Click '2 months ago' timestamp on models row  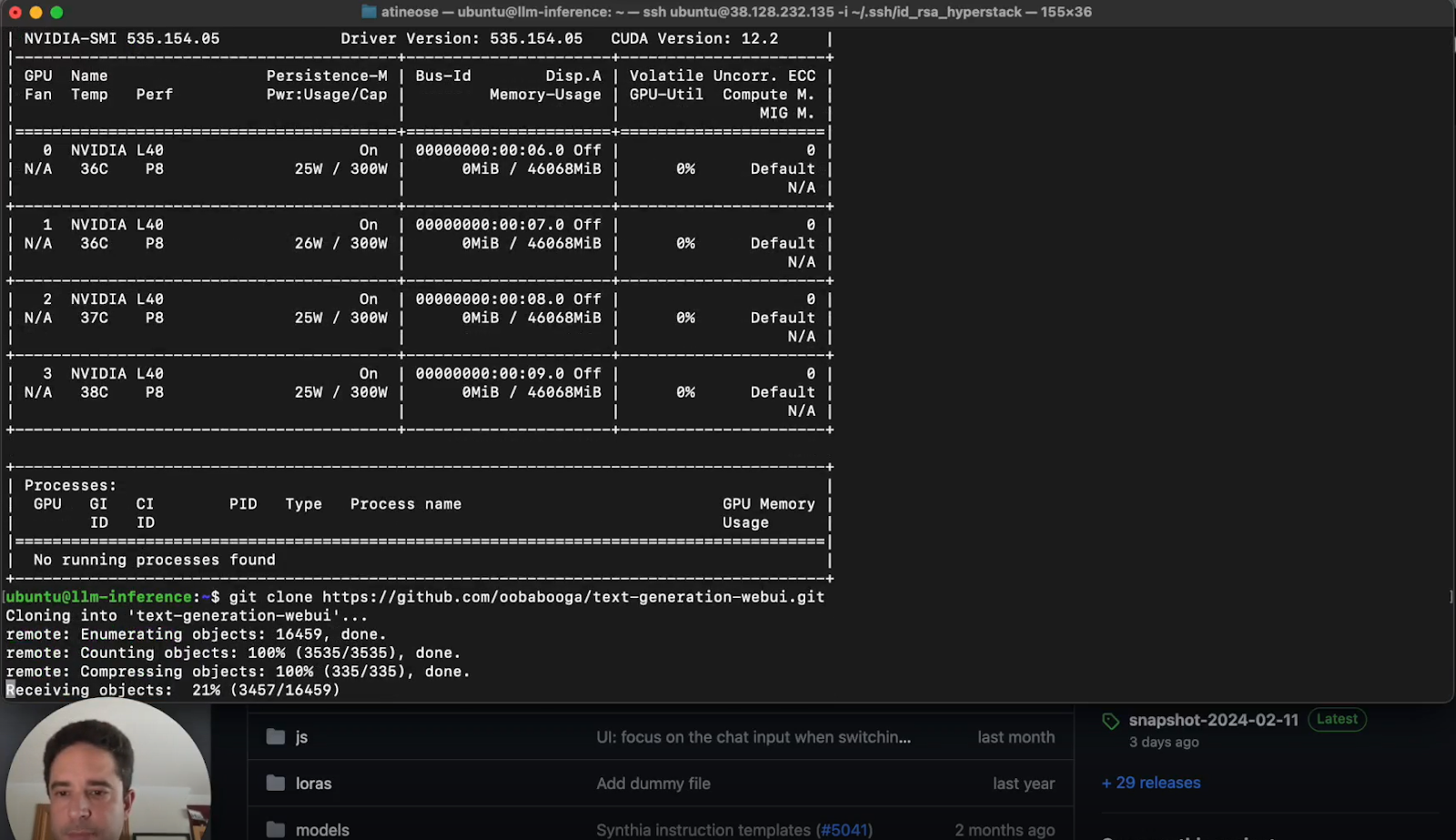coord(1005,830)
